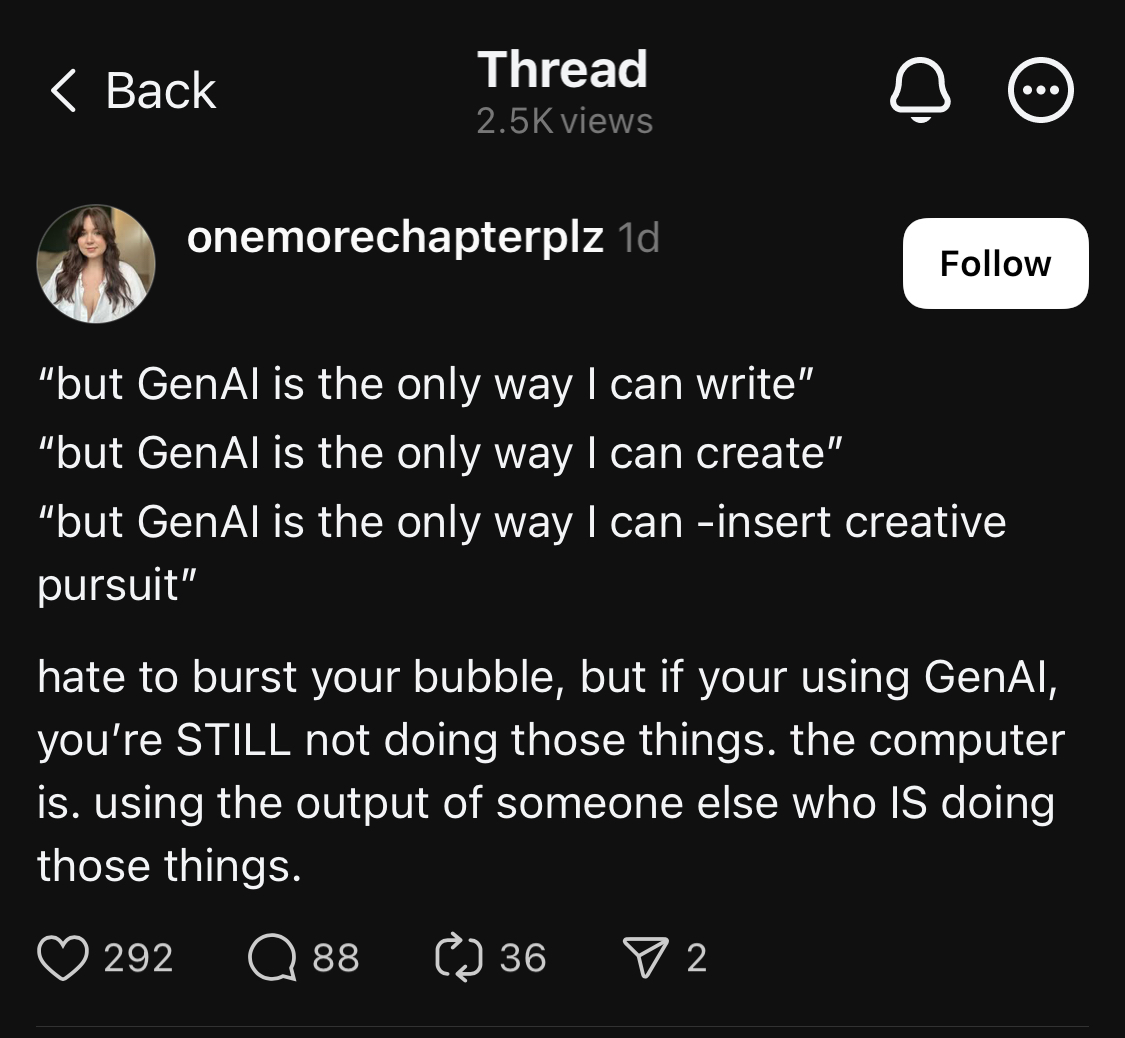Image resolution: width=1125 pixels, height=1038 pixels.
Task: Click the "1d" post timestamp
Action: click(638, 238)
